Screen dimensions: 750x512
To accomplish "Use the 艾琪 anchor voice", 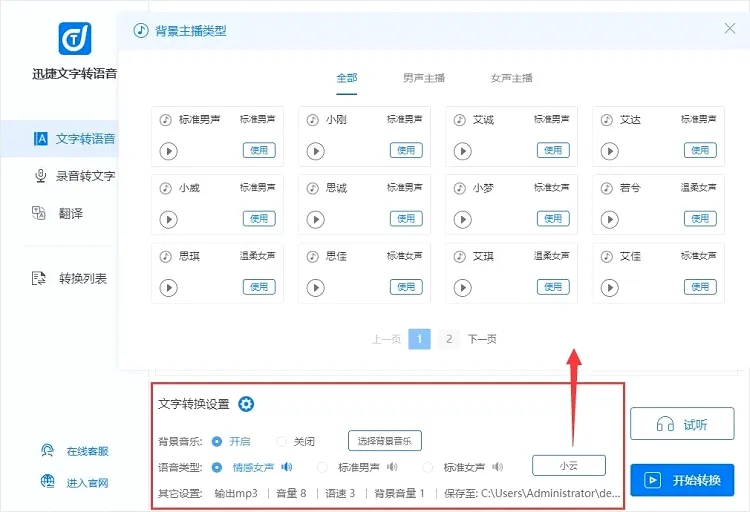I will [x=553, y=287].
